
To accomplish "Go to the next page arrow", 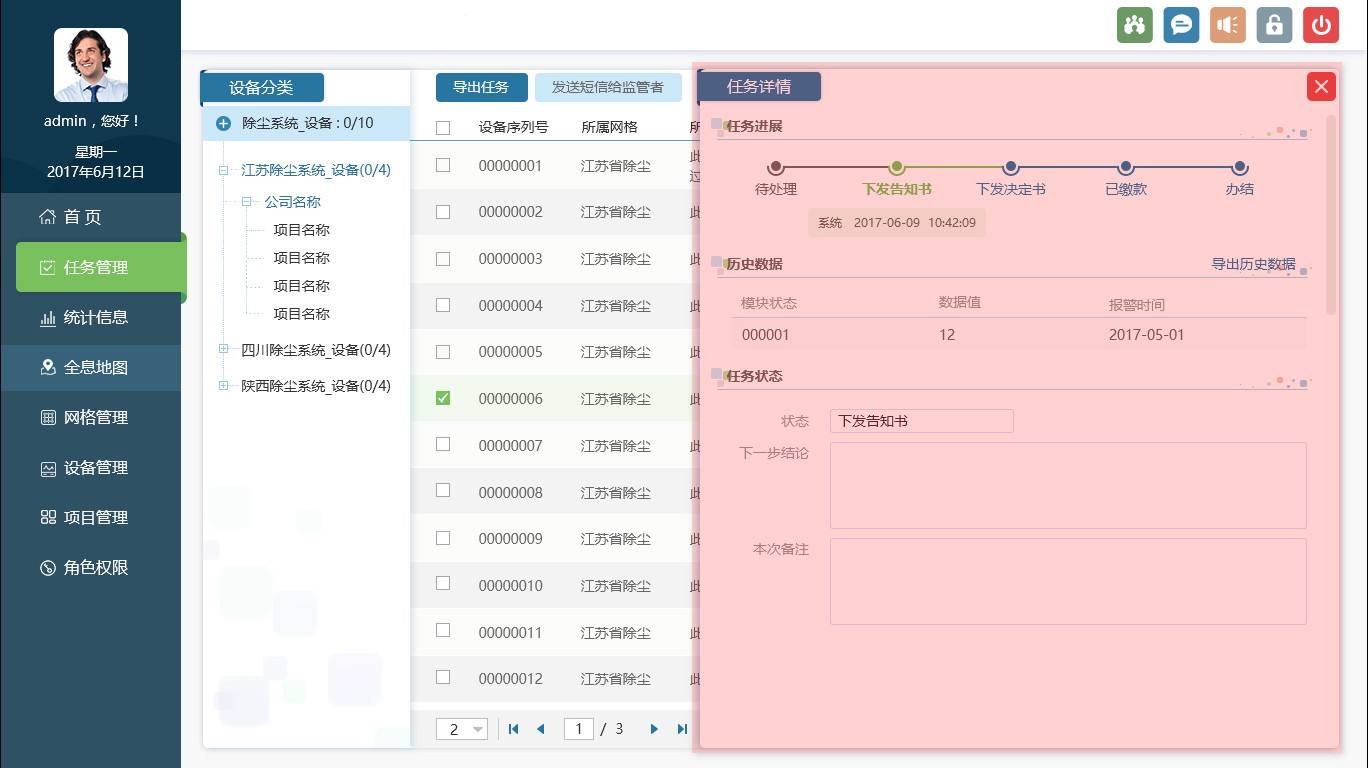I will pyautogui.click(x=654, y=729).
